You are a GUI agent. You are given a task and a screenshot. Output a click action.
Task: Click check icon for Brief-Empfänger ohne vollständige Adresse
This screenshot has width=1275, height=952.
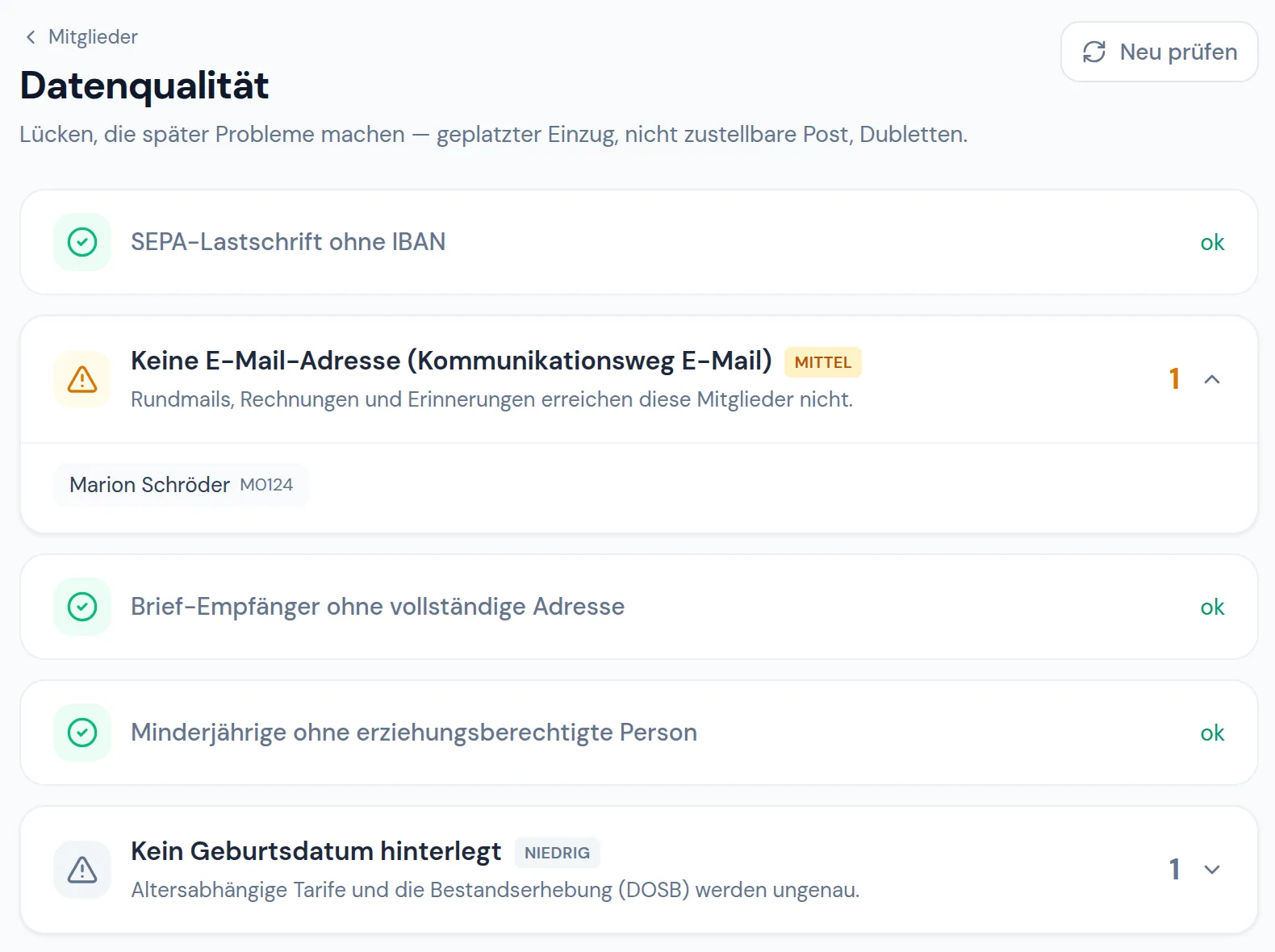(x=82, y=607)
